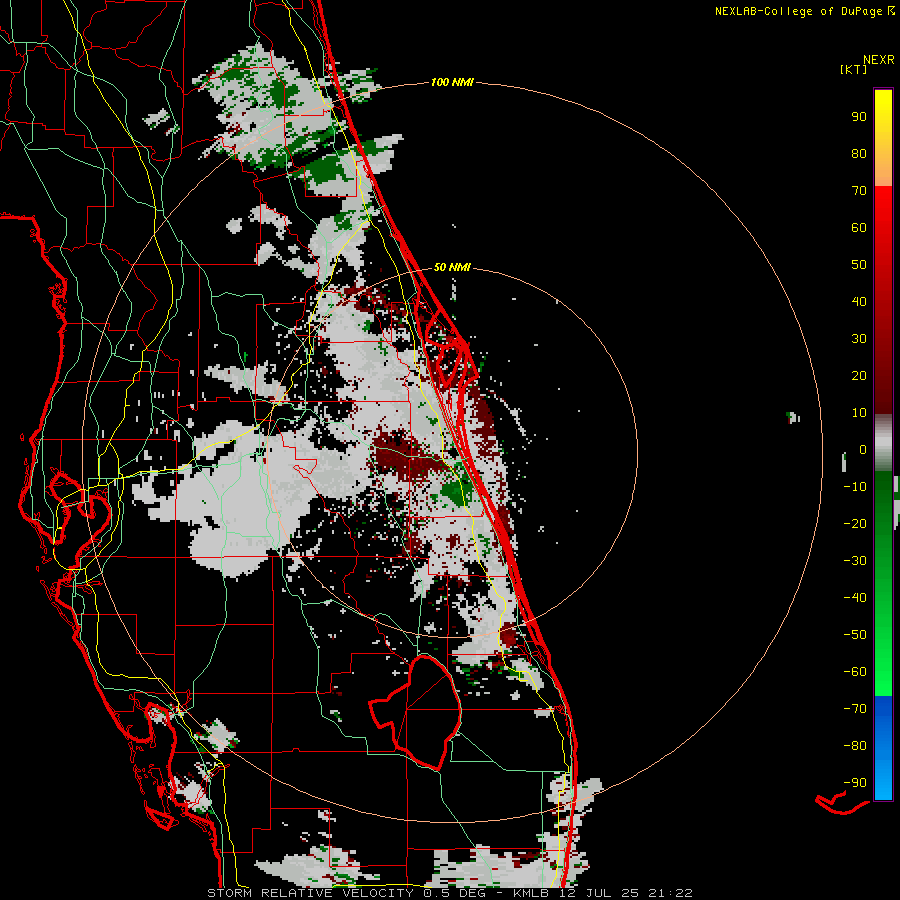Click the 90 value on the velocity scale
Viewport: 900px width, 900px height.
tap(859, 117)
